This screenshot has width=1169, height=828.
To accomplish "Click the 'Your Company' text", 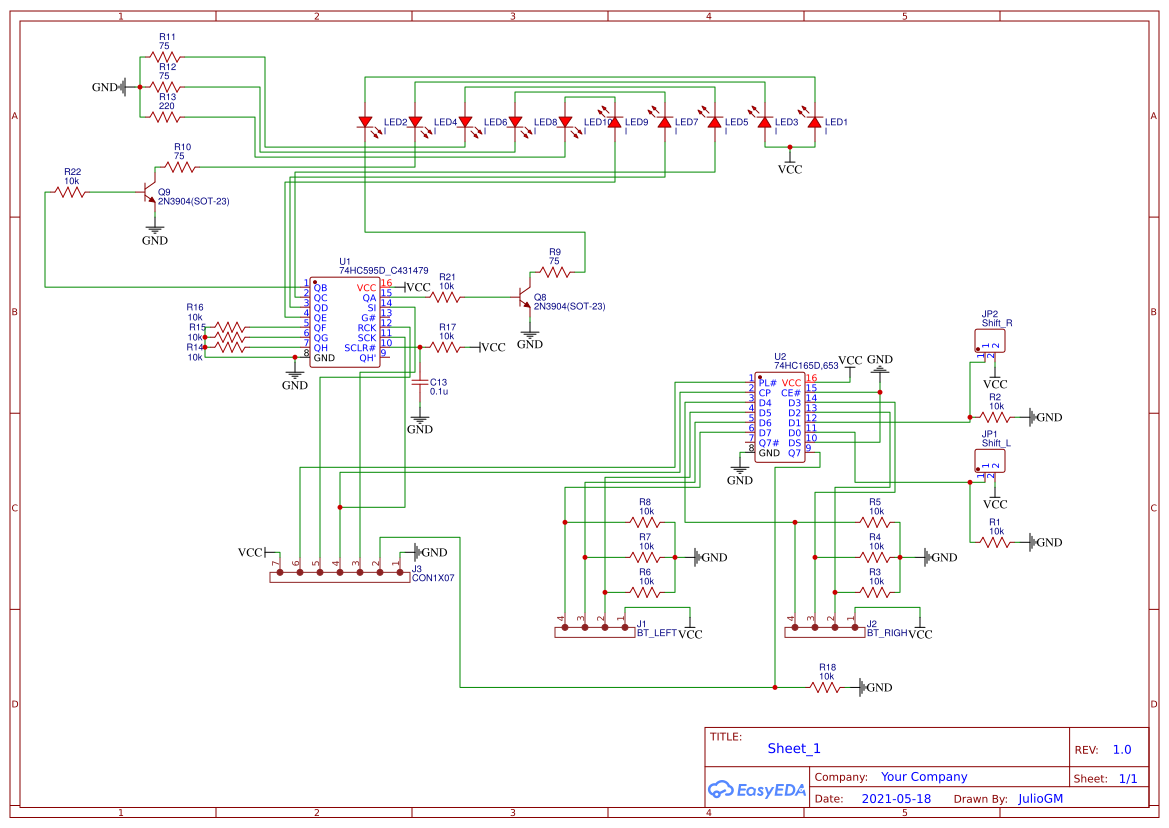I will (924, 777).
